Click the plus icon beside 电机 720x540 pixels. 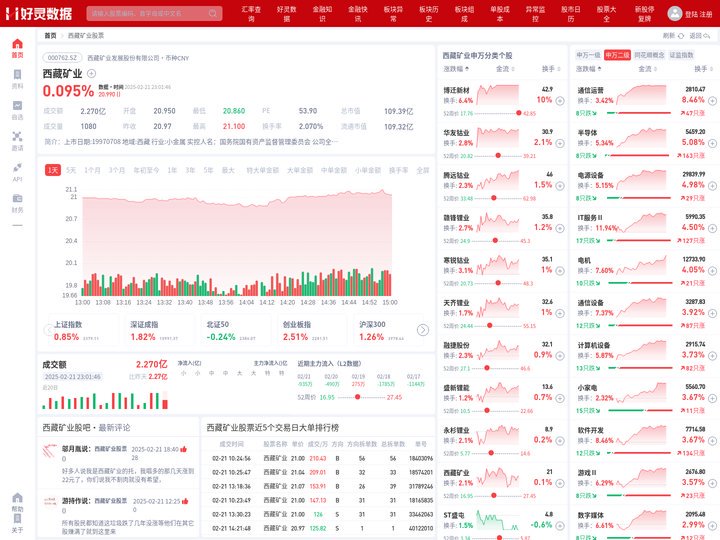click(x=712, y=270)
